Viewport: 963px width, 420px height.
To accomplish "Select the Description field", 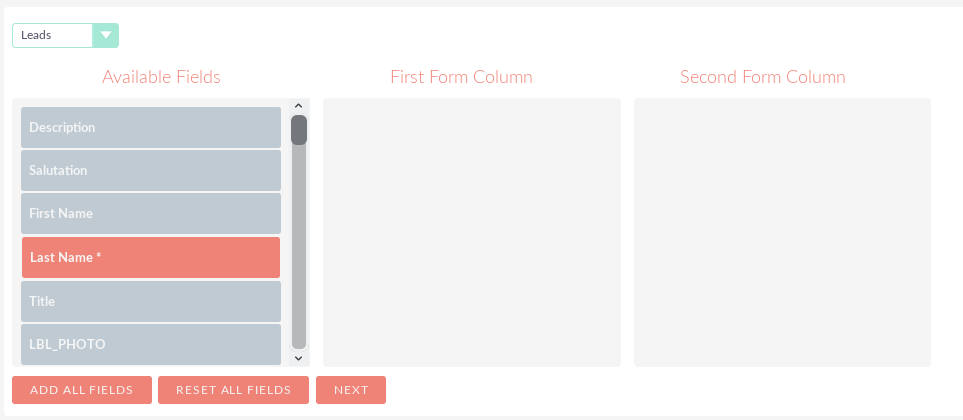I will click(151, 128).
